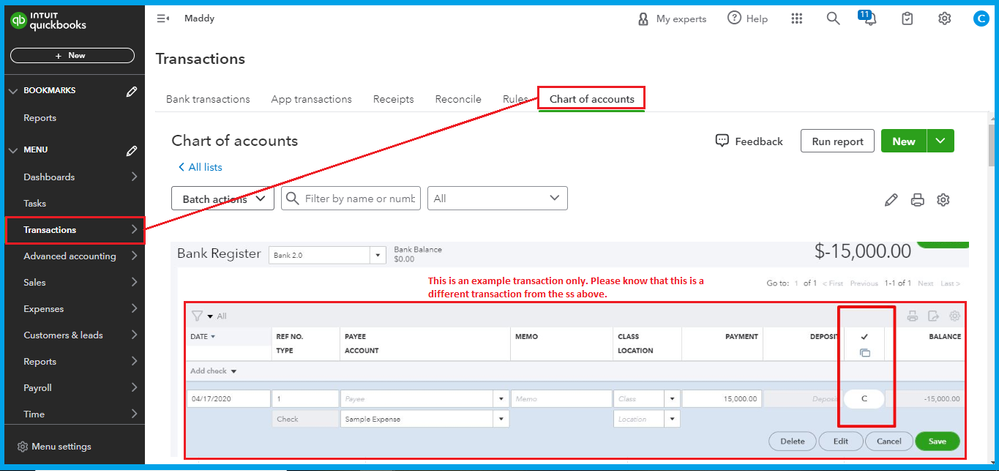Open My experts
The image size is (999, 471).
pos(672,18)
